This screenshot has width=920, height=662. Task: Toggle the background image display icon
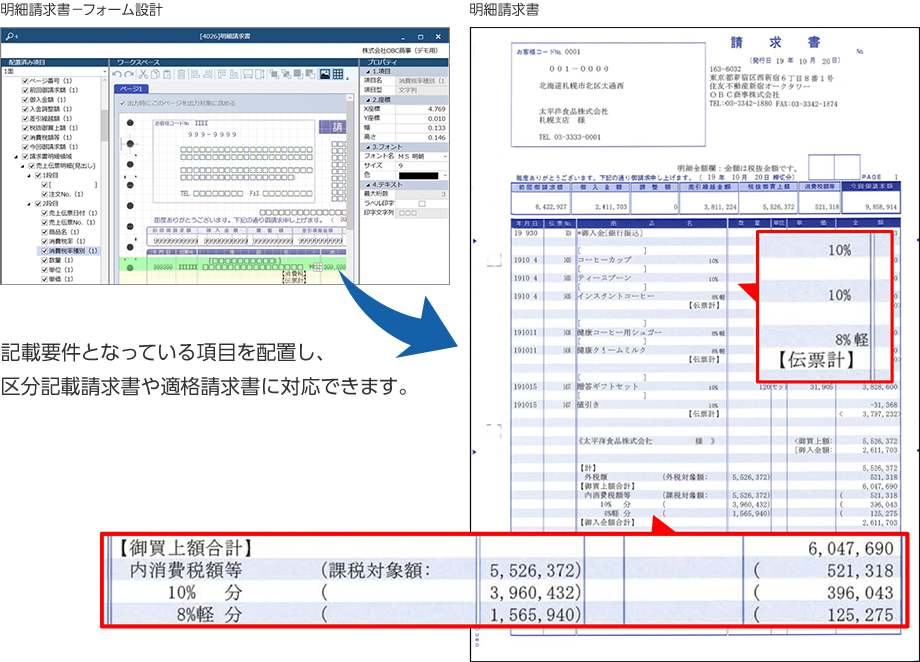pos(325,75)
